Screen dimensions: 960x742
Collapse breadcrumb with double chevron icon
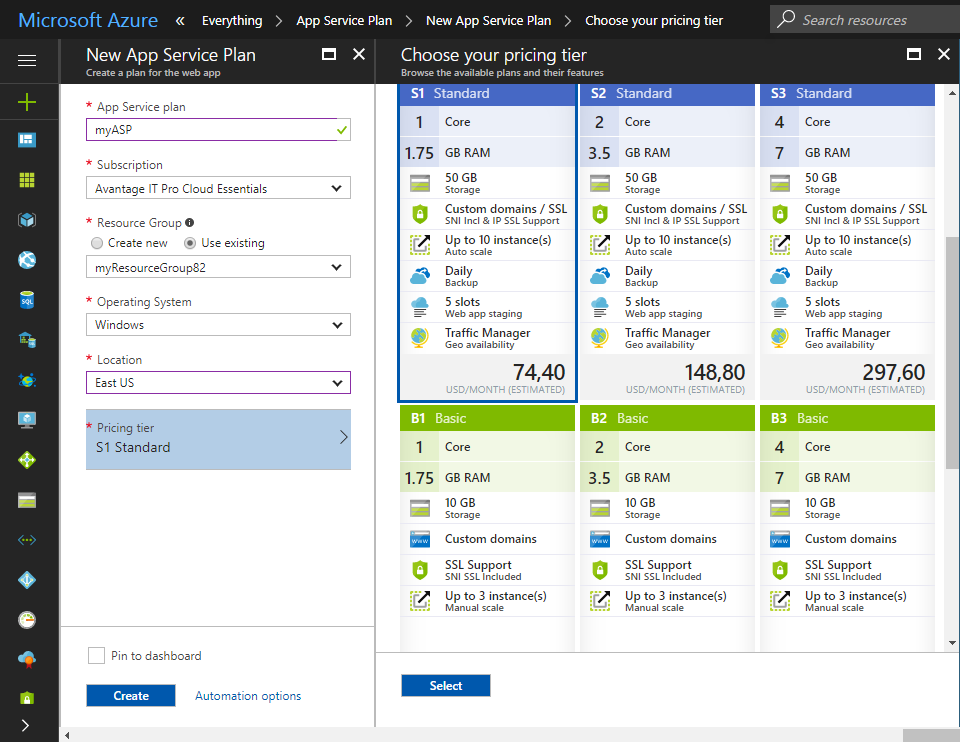(x=180, y=21)
